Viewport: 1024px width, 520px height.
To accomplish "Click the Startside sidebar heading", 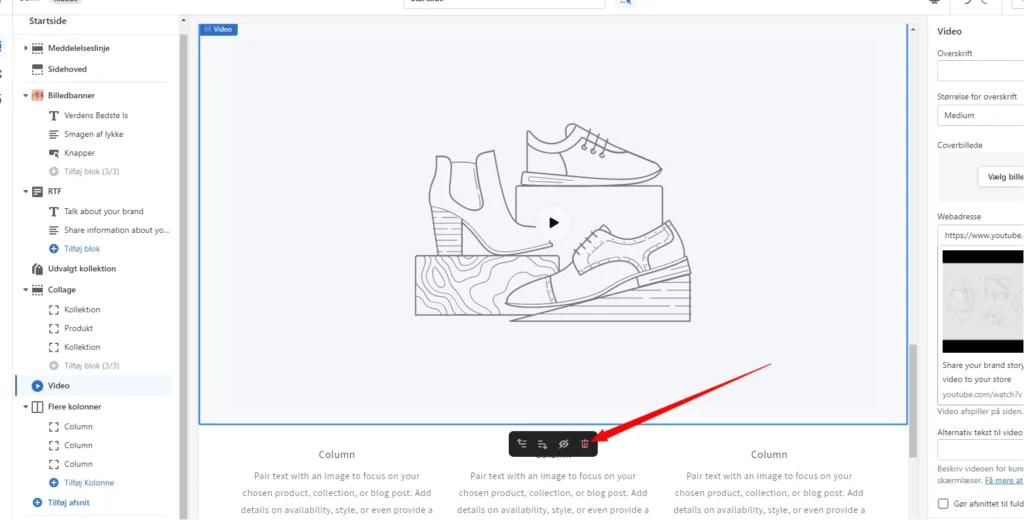I will (x=48, y=21).
